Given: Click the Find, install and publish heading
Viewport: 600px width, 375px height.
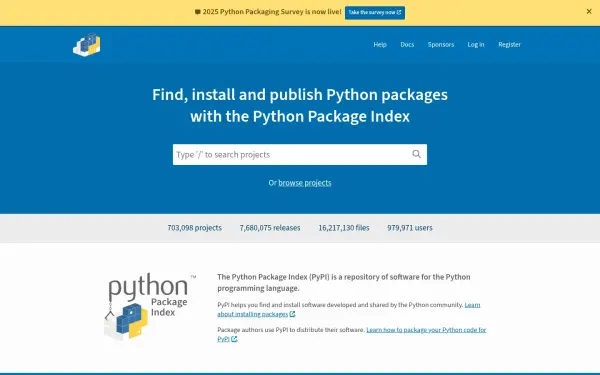Looking at the screenshot, I should click(x=300, y=105).
